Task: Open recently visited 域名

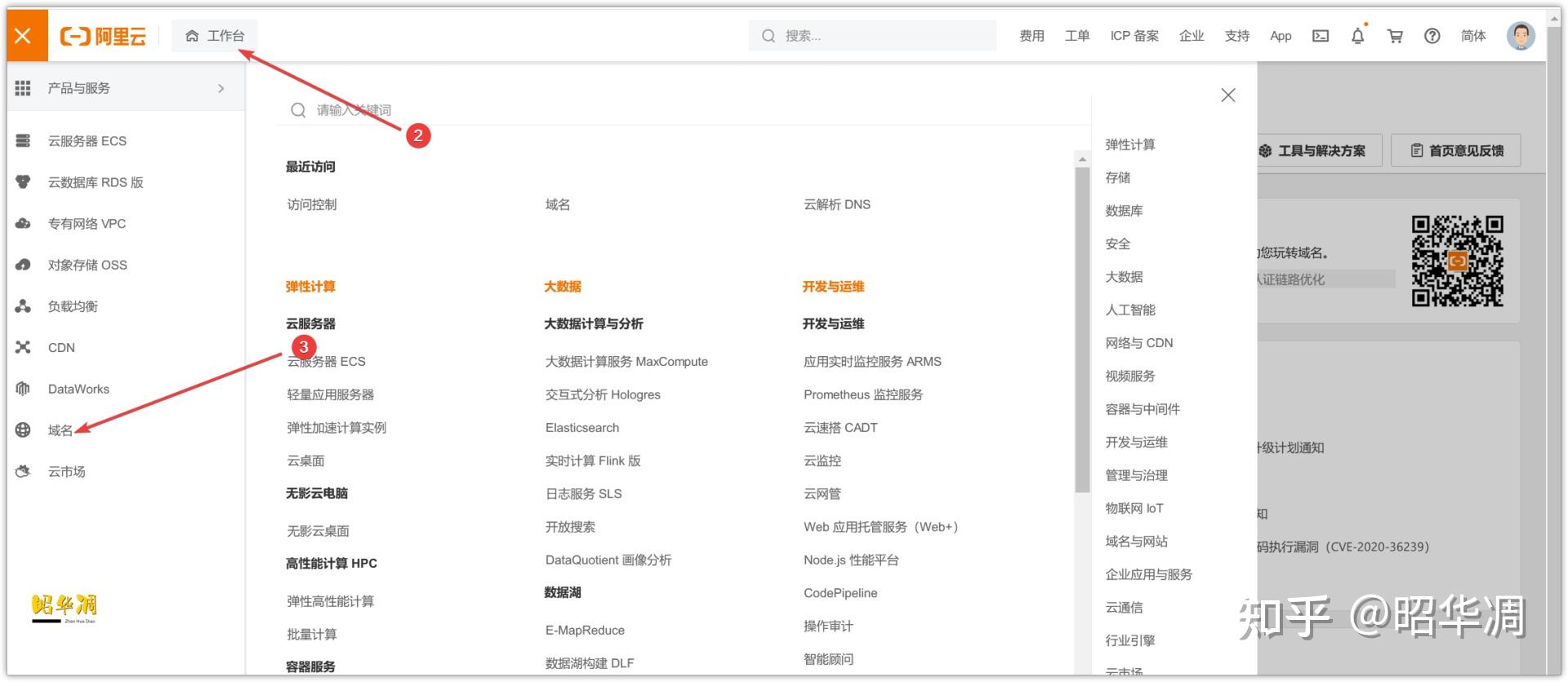Action: [x=558, y=205]
